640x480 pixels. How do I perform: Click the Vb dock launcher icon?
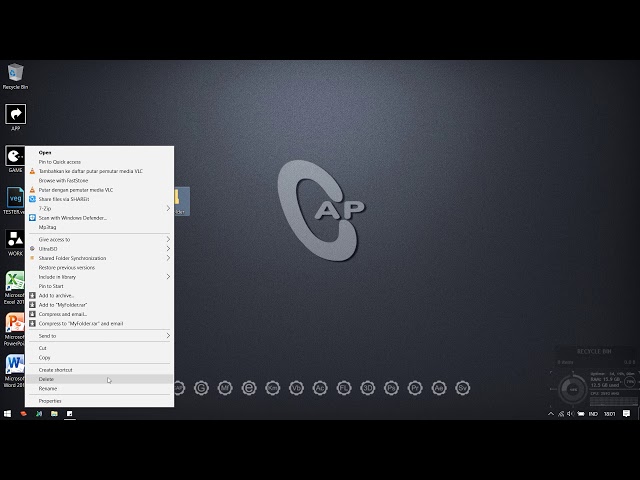coord(296,388)
